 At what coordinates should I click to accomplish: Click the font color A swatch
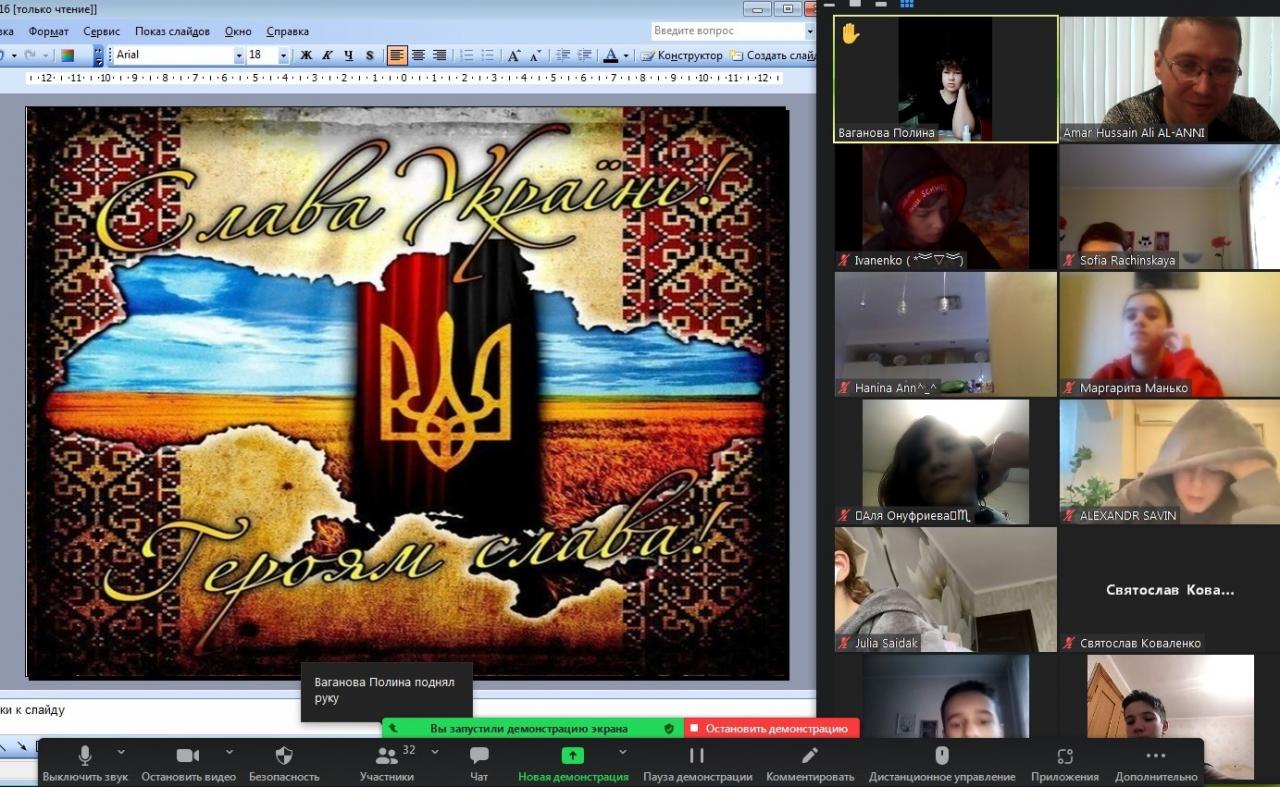(x=610, y=55)
